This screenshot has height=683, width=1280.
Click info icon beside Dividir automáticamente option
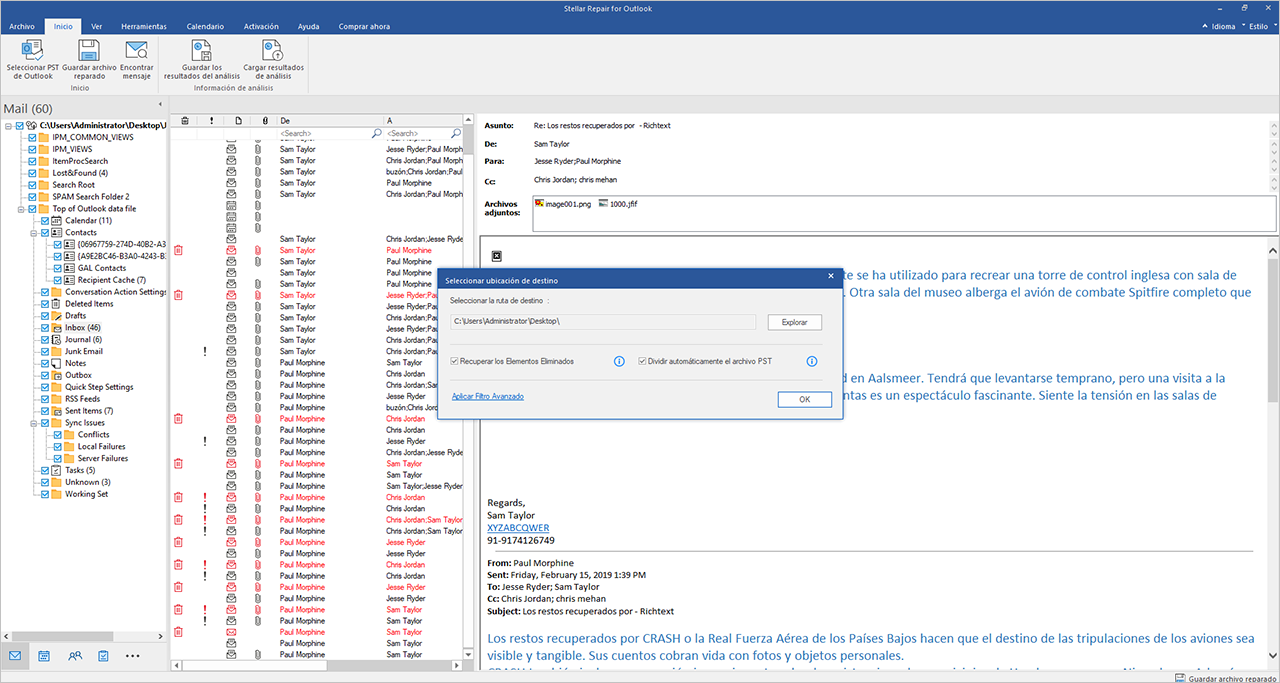[812, 361]
